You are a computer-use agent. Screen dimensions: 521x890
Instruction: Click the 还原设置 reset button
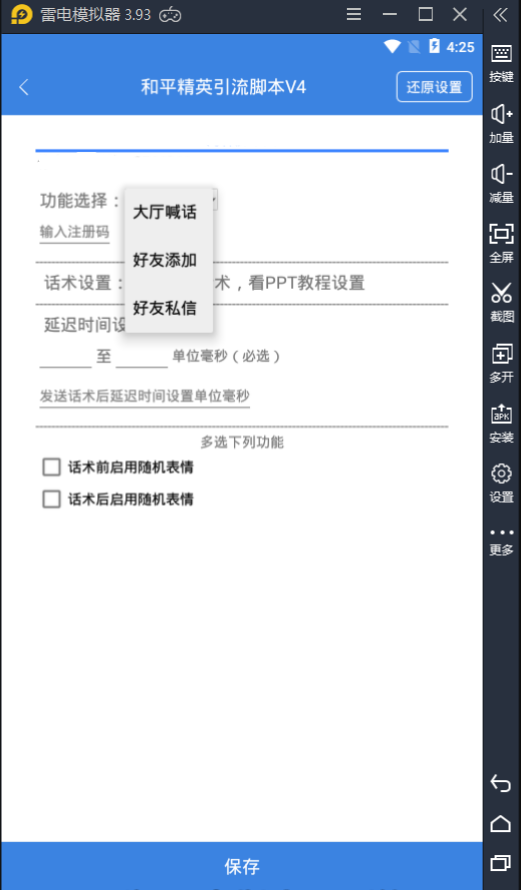[x=434, y=87]
